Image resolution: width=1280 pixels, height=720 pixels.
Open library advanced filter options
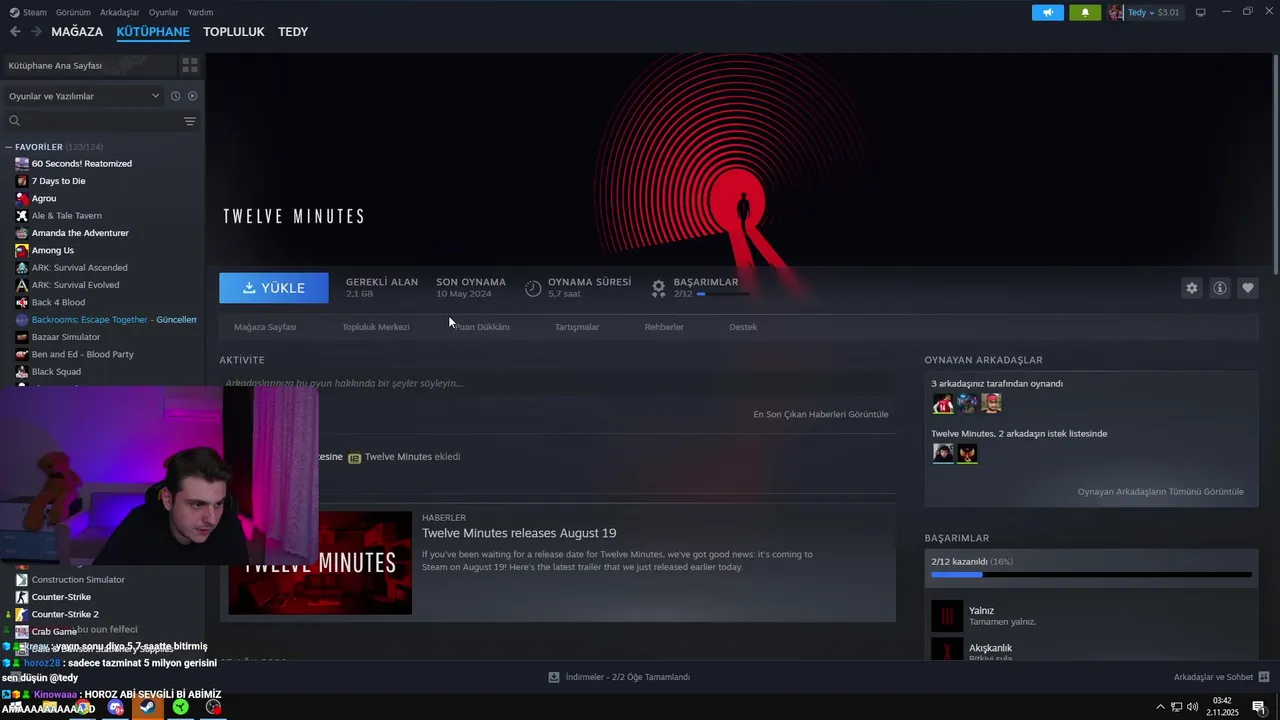[x=190, y=121]
